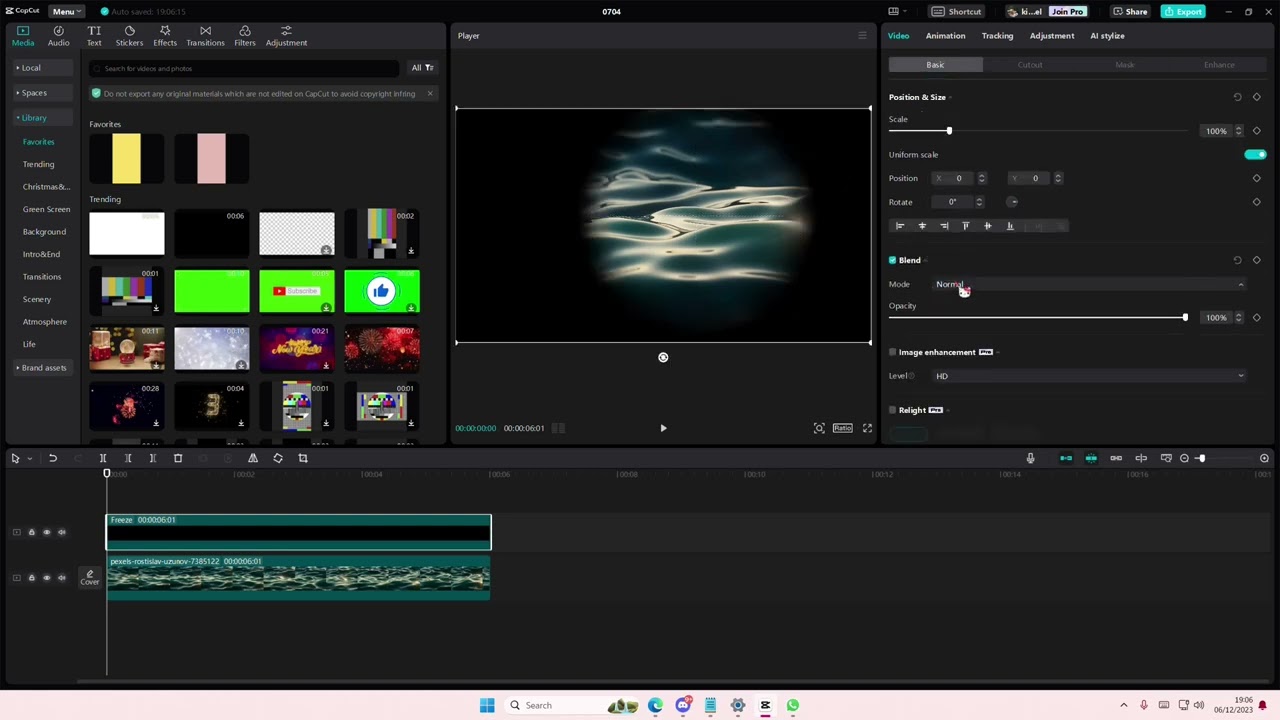This screenshot has width=1280, height=720.
Task: Open Green Screen library category
Action: pyautogui.click(x=46, y=210)
